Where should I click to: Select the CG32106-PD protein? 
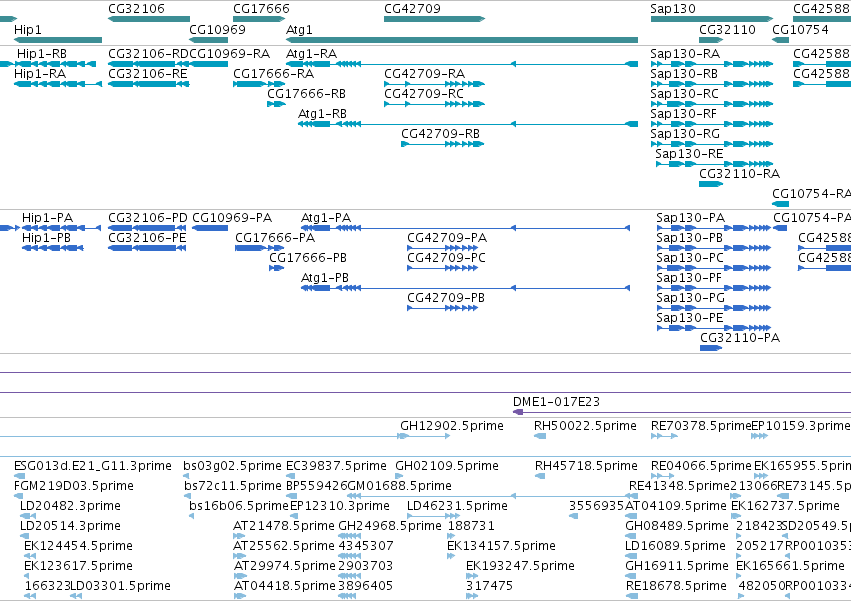(x=147, y=227)
